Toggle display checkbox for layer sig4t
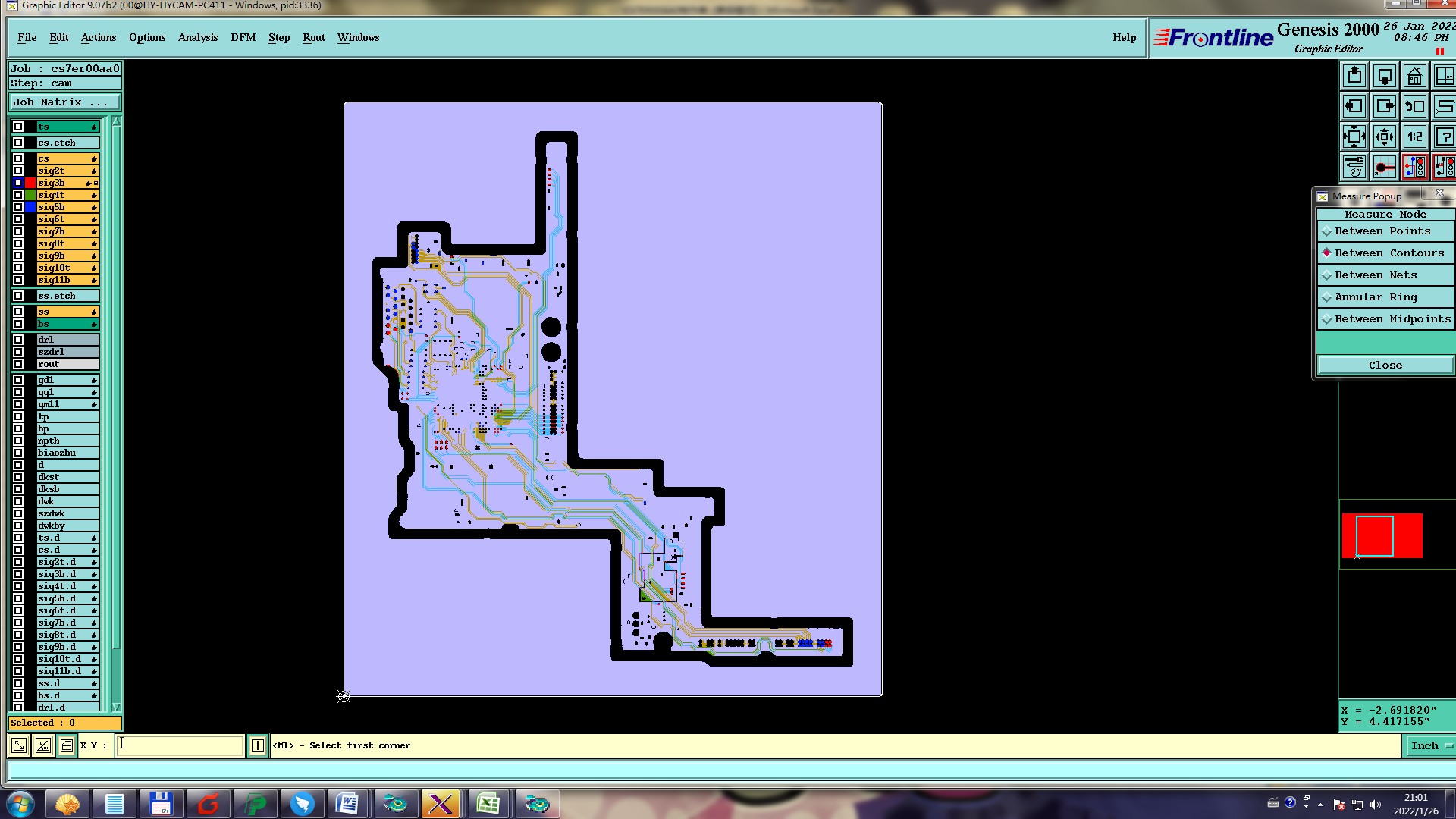The width and height of the screenshot is (1456, 819). pos(18,195)
